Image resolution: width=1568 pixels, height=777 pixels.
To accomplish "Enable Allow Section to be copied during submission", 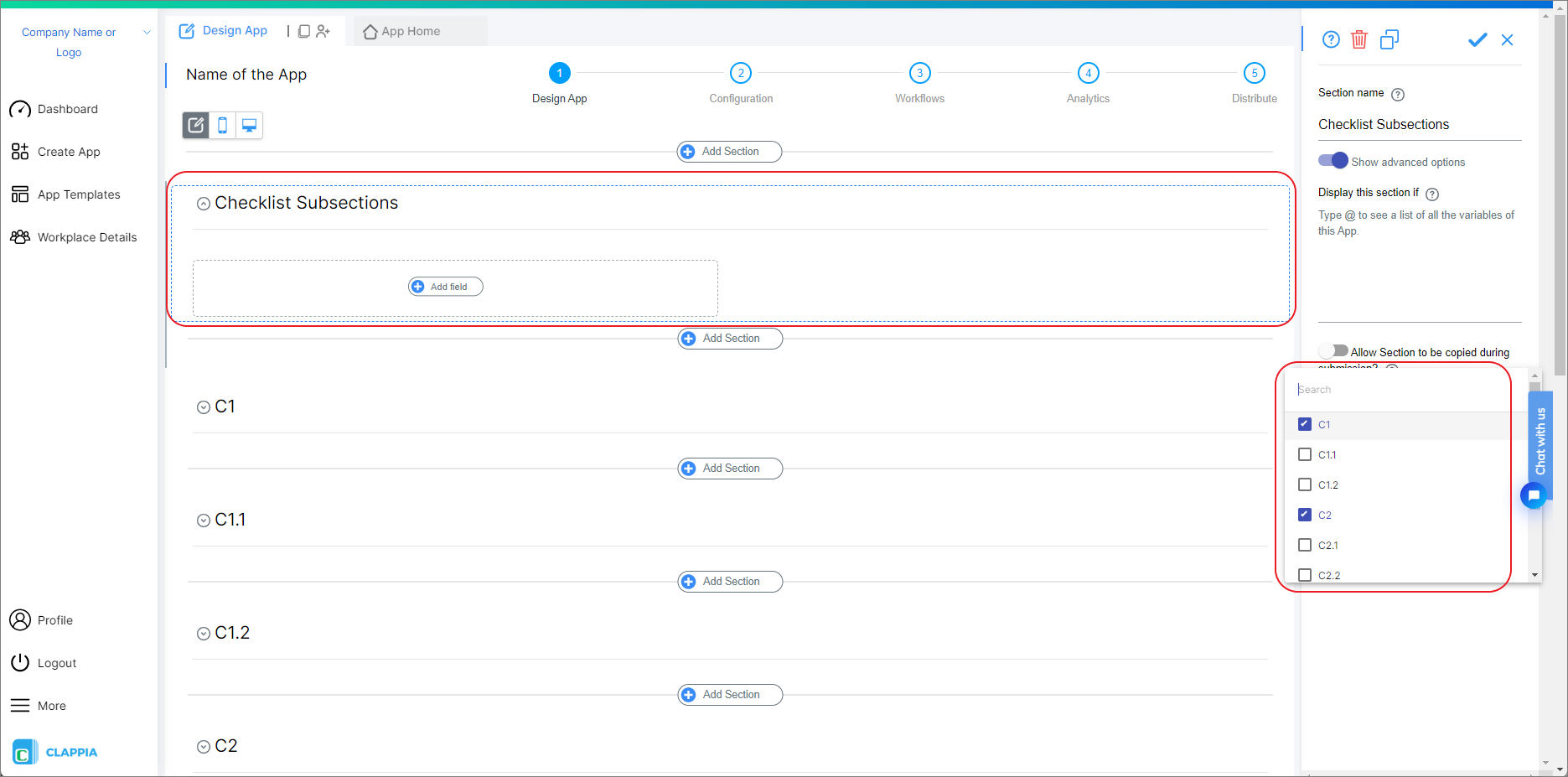I will pyautogui.click(x=1334, y=350).
